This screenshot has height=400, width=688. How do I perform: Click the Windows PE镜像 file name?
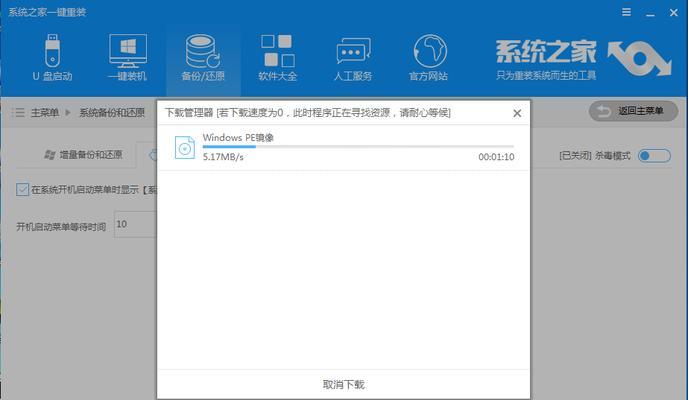[x=238, y=137]
